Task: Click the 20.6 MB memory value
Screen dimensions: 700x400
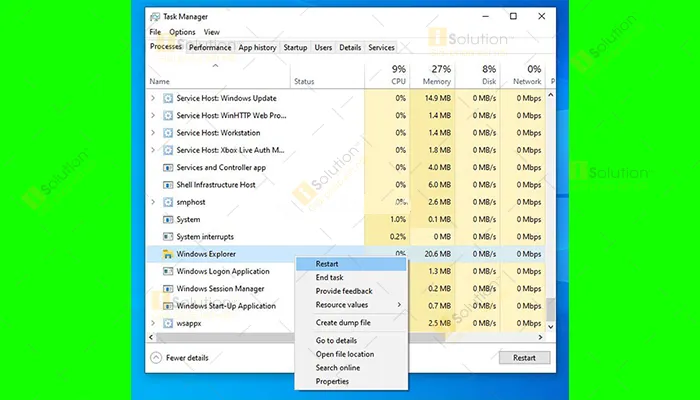Action: click(x=438, y=254)
